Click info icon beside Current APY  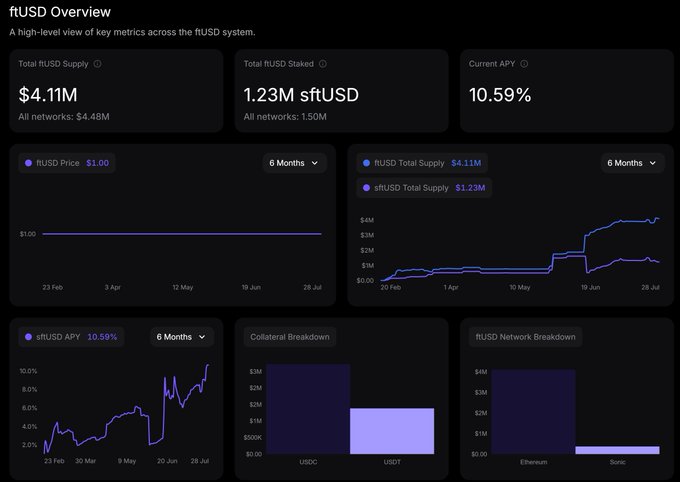pyautogui.click(x=524, y=64)
